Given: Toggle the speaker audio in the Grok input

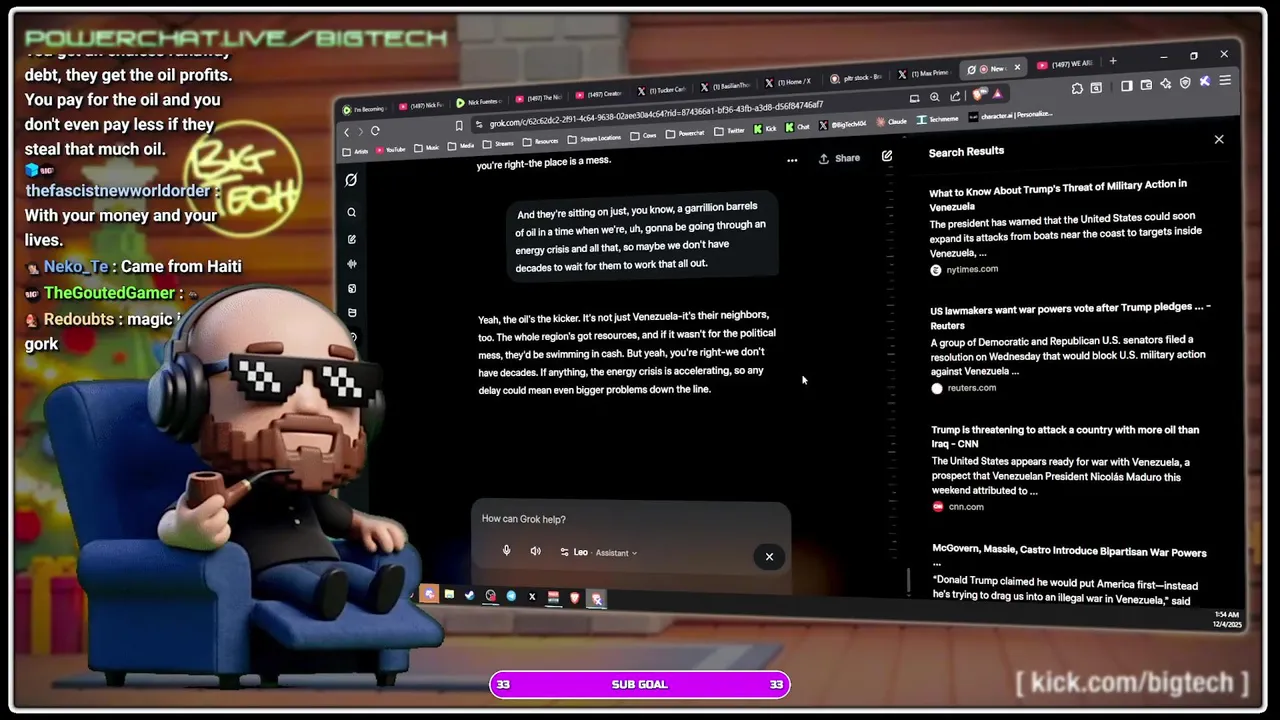Looking at the screenshot, I should point(536,551).
